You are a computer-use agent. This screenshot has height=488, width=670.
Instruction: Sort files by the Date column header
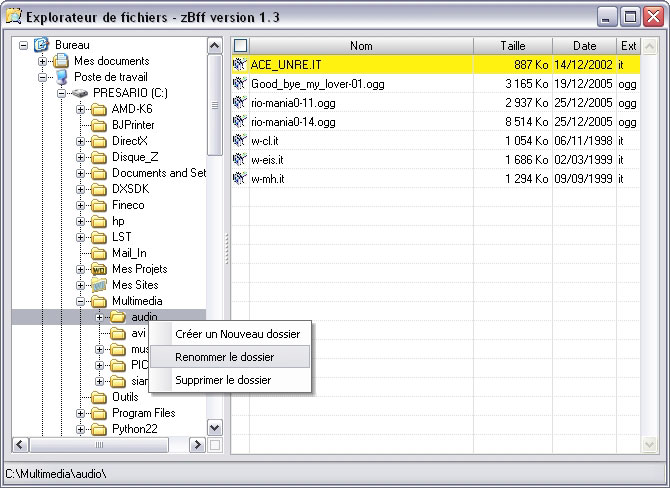pyautogui.click(x=584, y=46)
